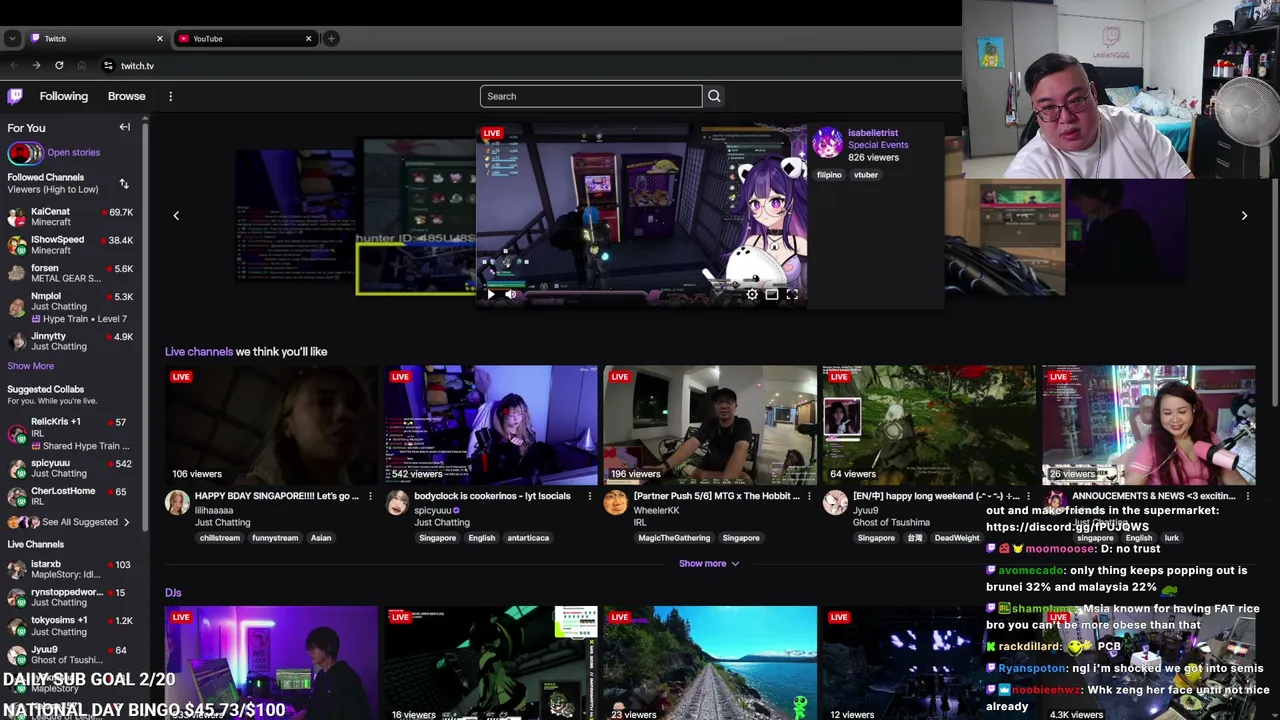Open site information for twitch.tv

click(x=108, y=66)
